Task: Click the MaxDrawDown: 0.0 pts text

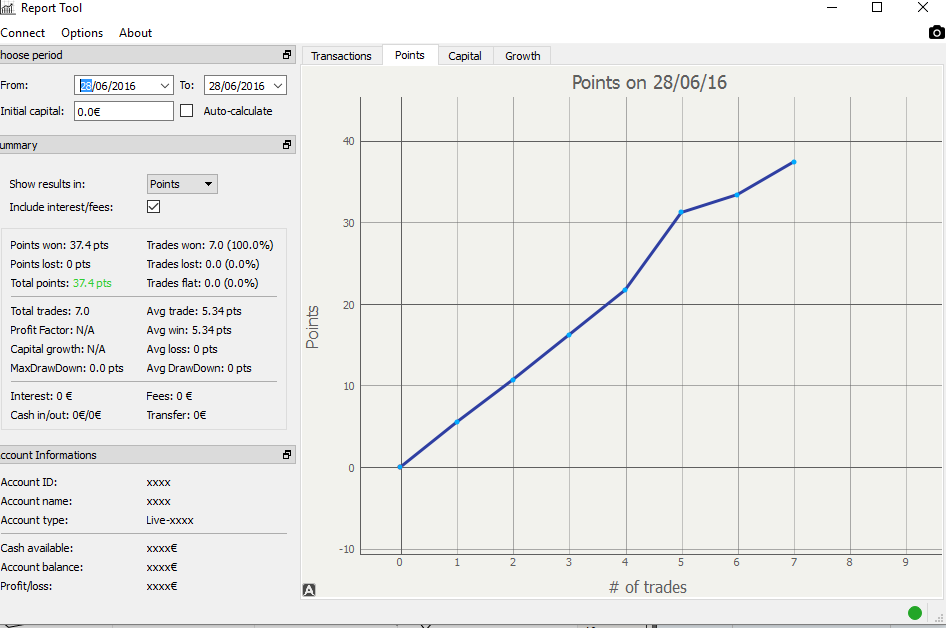Action: pos(67,368)
